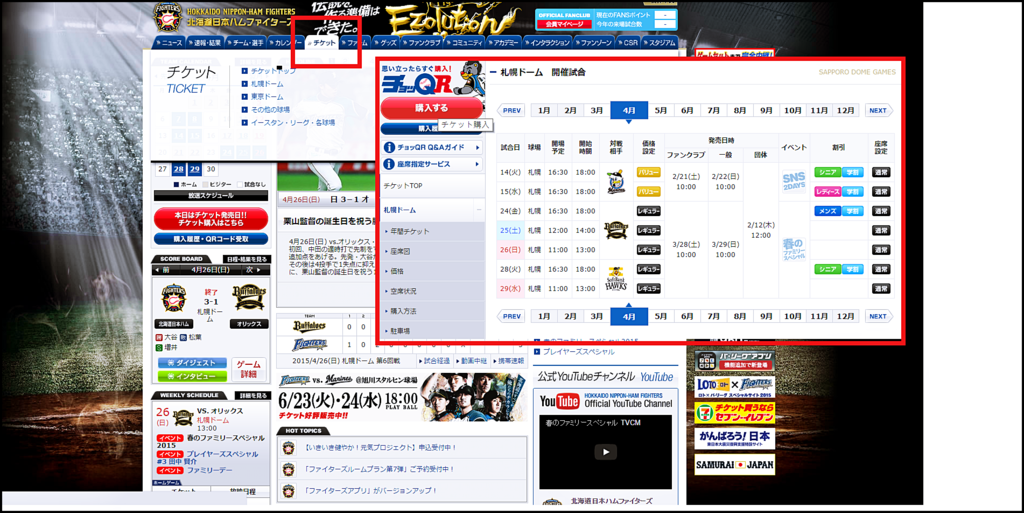Click the LOTO × Fighters banner
This screenshot has height=513, width=1024.
click(735, 385)
